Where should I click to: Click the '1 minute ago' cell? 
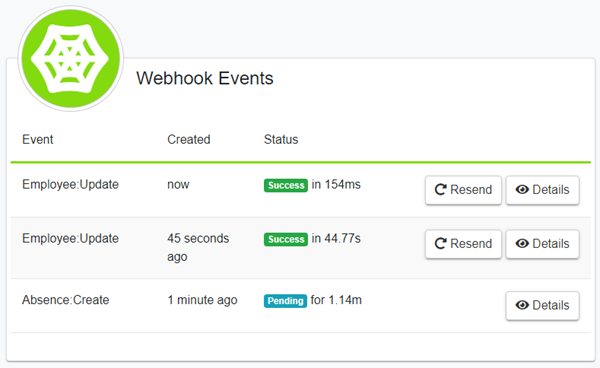(x=202, y=300)
